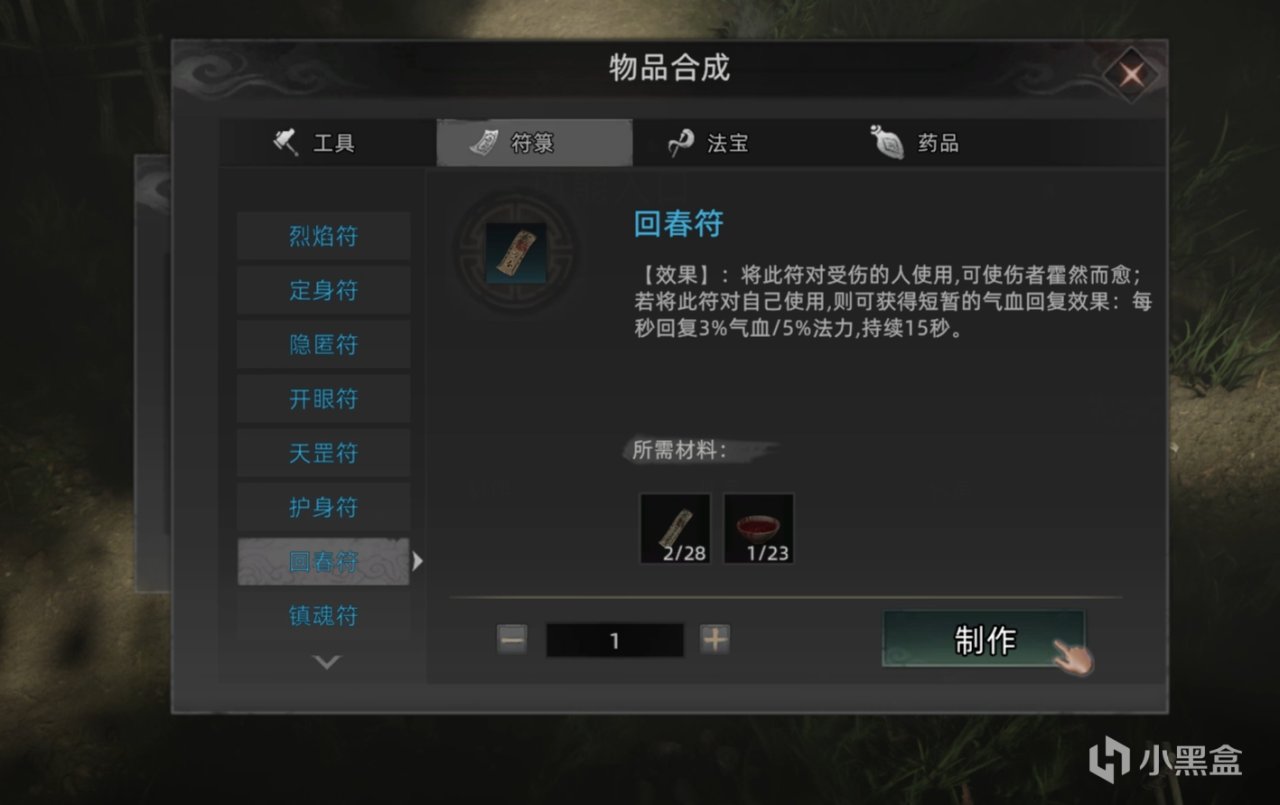The height and width of the screenshot is (805, 1280).
Task: Click the quantity input field
Action: (x=615, y=641)
